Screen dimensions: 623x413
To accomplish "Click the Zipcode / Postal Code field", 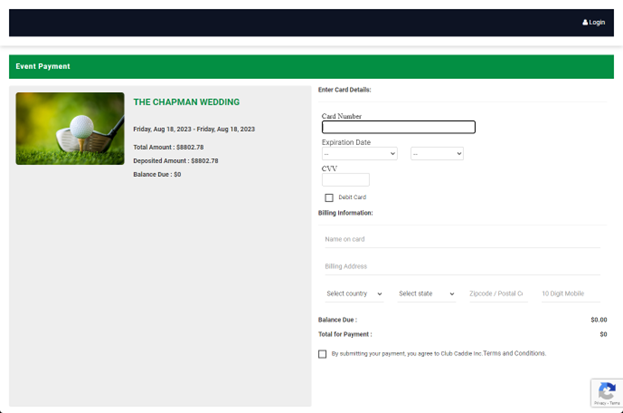I will 499,294.
